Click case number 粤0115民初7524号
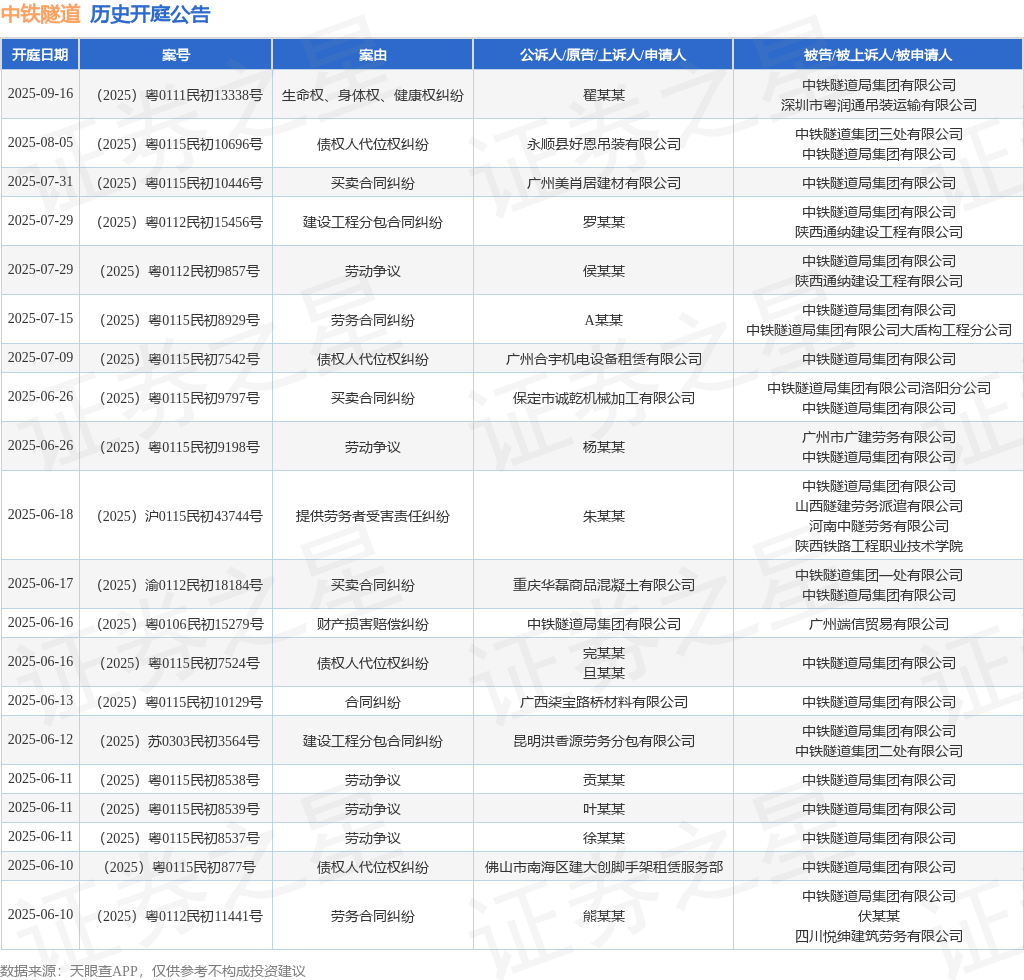Screen dimensions: 1024x980 (x=180, y=663)
